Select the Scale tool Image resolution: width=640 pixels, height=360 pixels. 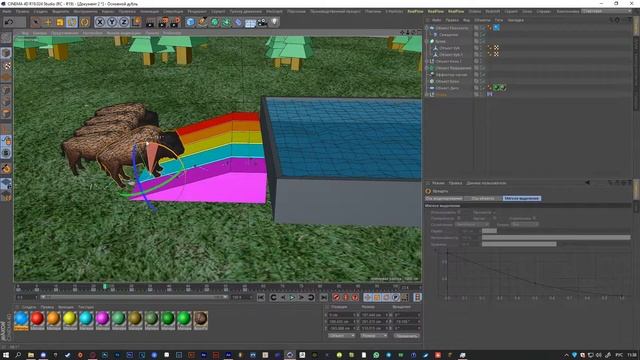coord(60,22)
